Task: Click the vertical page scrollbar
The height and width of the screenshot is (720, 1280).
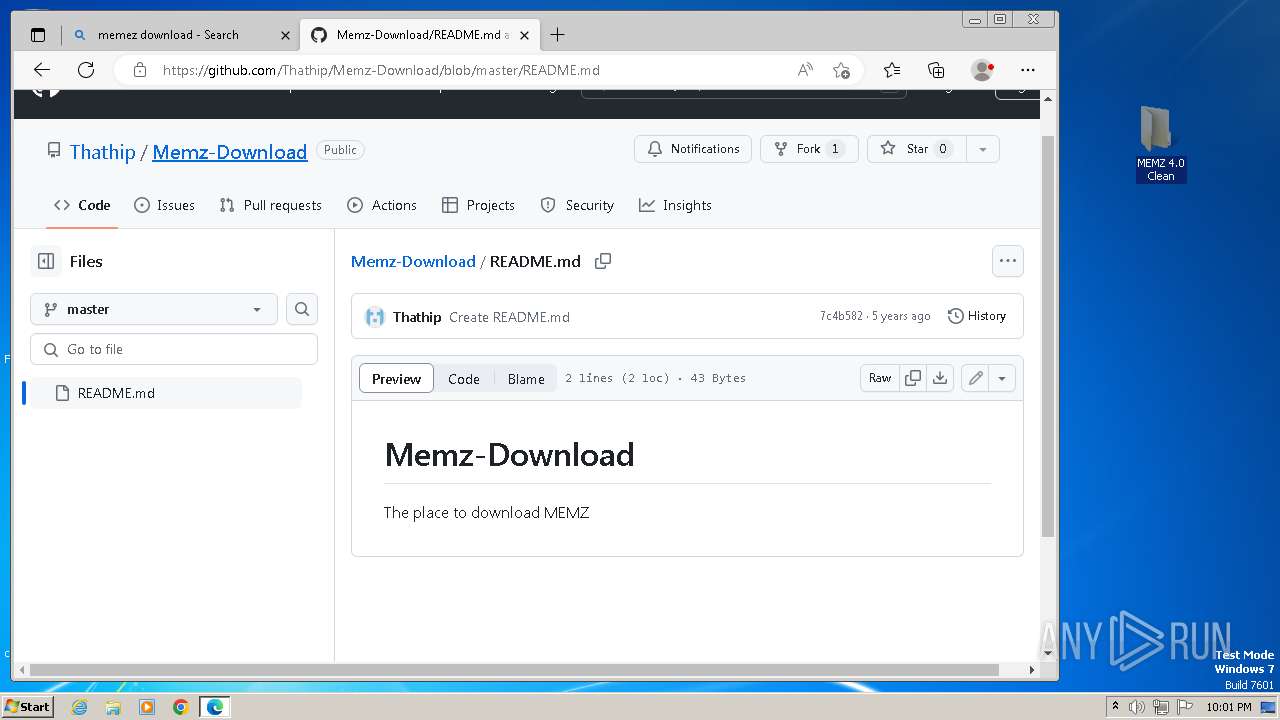Action: pyautogui.click(x=1048, y=335)
